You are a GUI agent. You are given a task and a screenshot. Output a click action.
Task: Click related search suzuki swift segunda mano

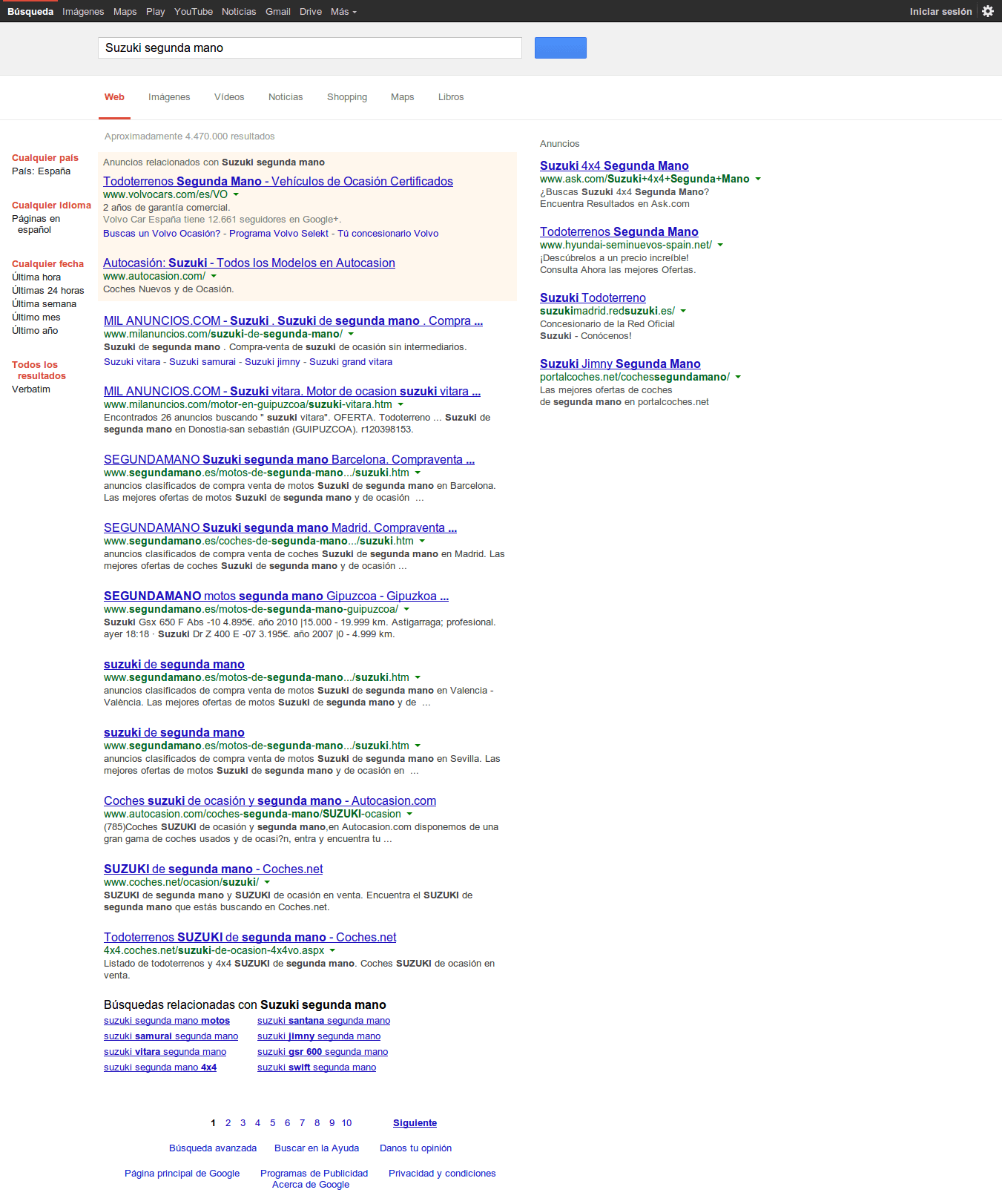coord(317,1068)
